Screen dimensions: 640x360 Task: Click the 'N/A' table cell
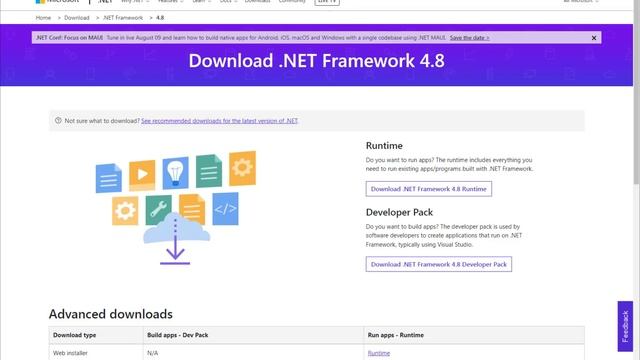[152, 353]
